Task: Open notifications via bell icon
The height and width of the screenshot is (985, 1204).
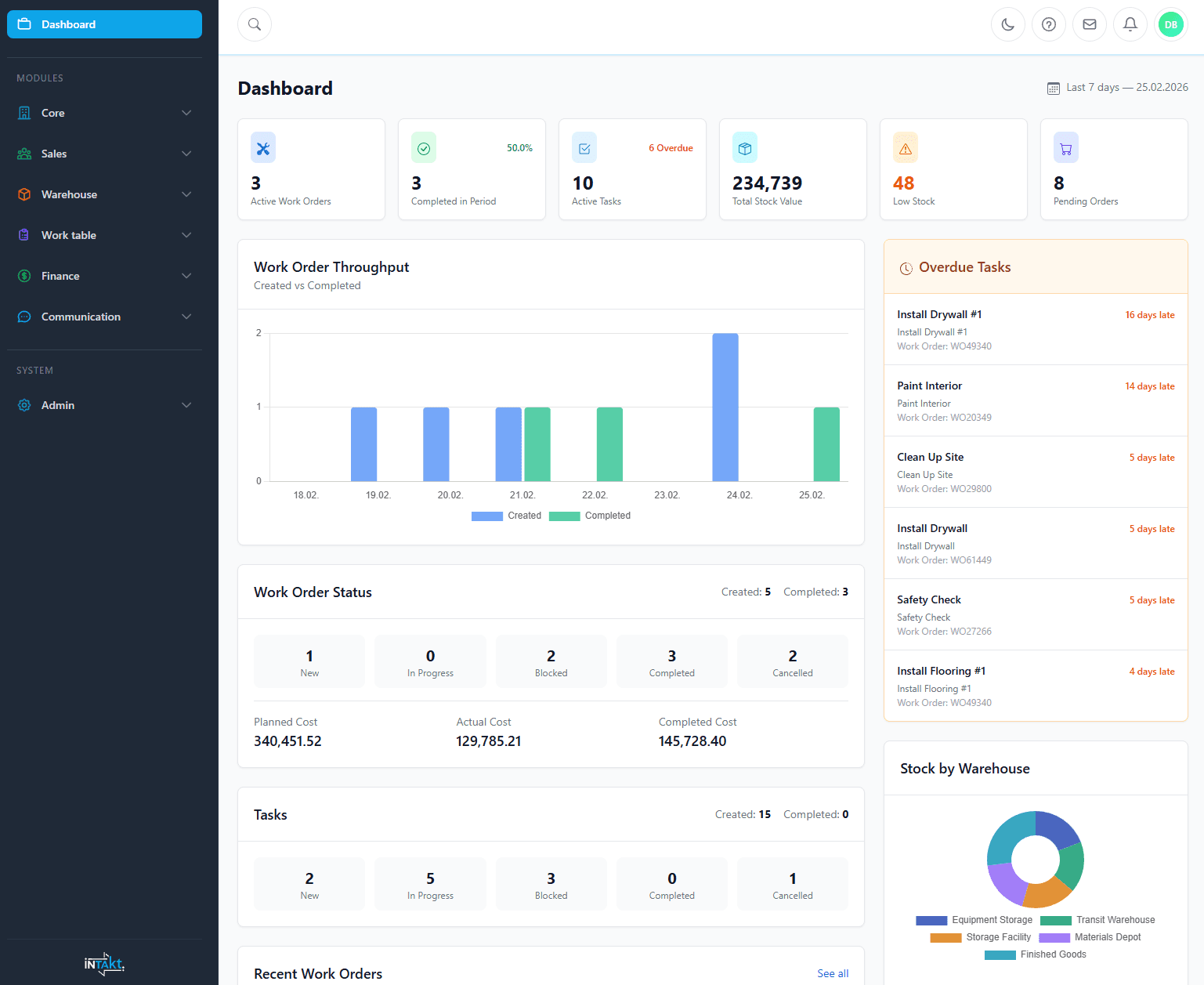Action: pyautogui.click(x=1130, y=24)
